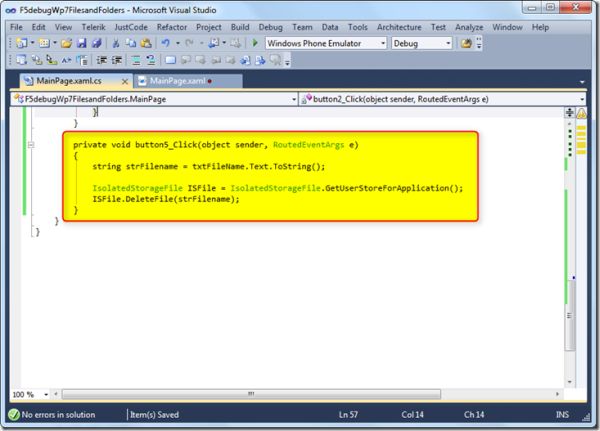
Task: Click the text editor toolbar options overflow arrow
Action: click(287, 60)
